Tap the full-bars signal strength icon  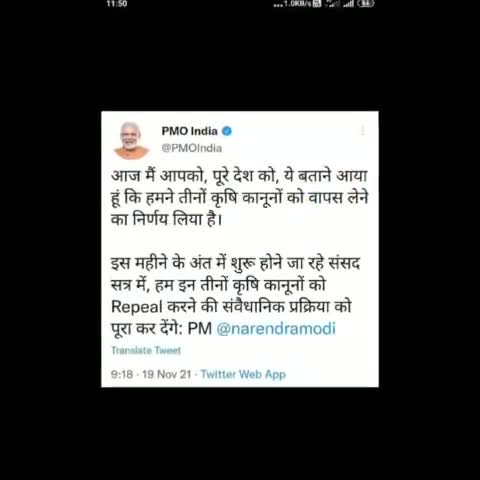(x=348, y=4)
